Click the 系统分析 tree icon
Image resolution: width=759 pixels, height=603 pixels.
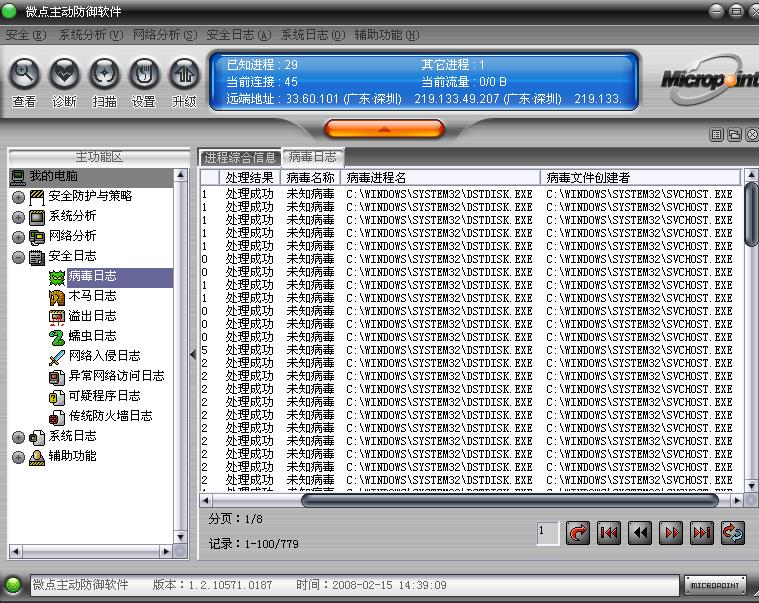[x=37, y=217]
